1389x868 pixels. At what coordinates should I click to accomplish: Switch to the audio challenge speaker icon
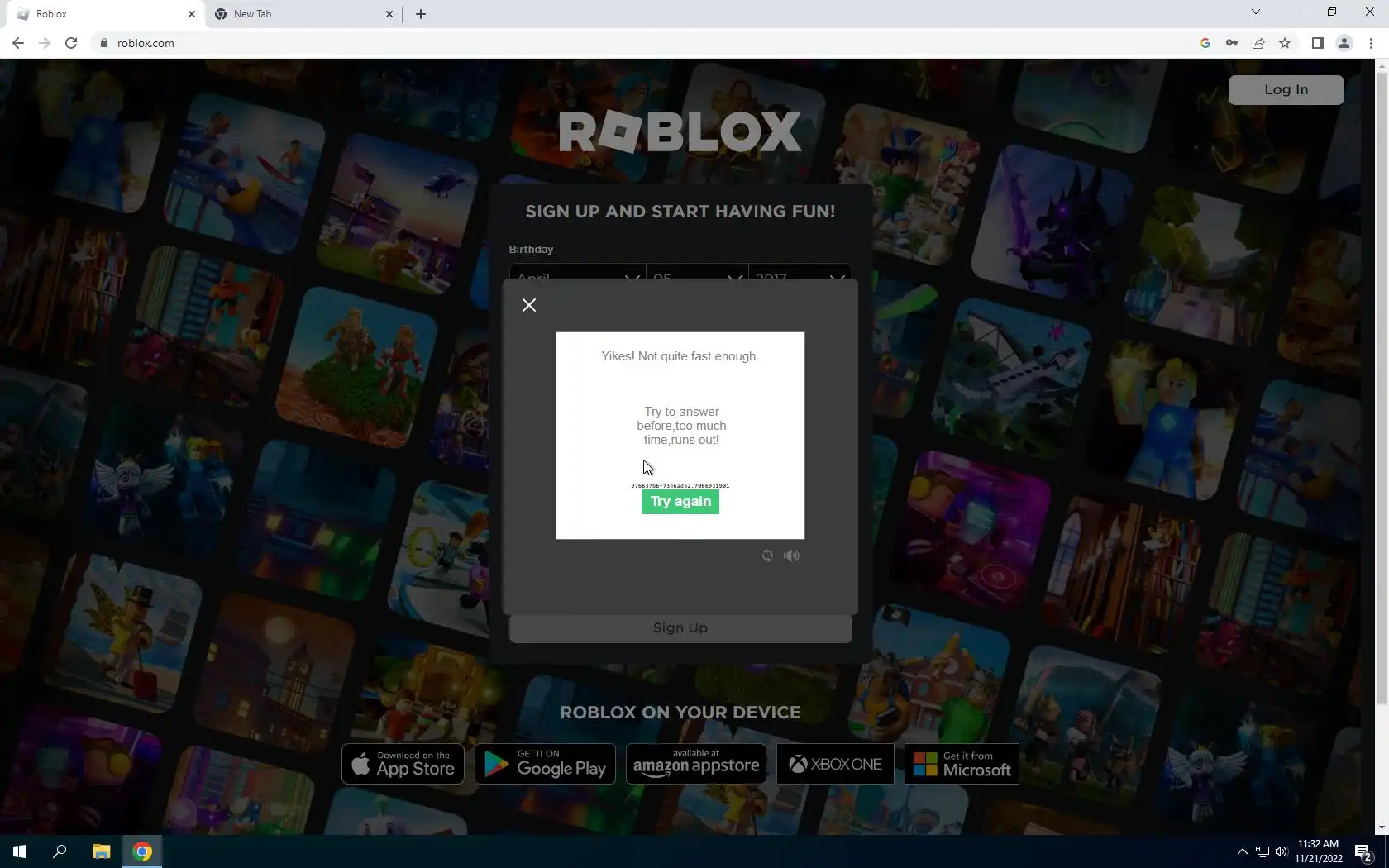[x=791, y=556]
